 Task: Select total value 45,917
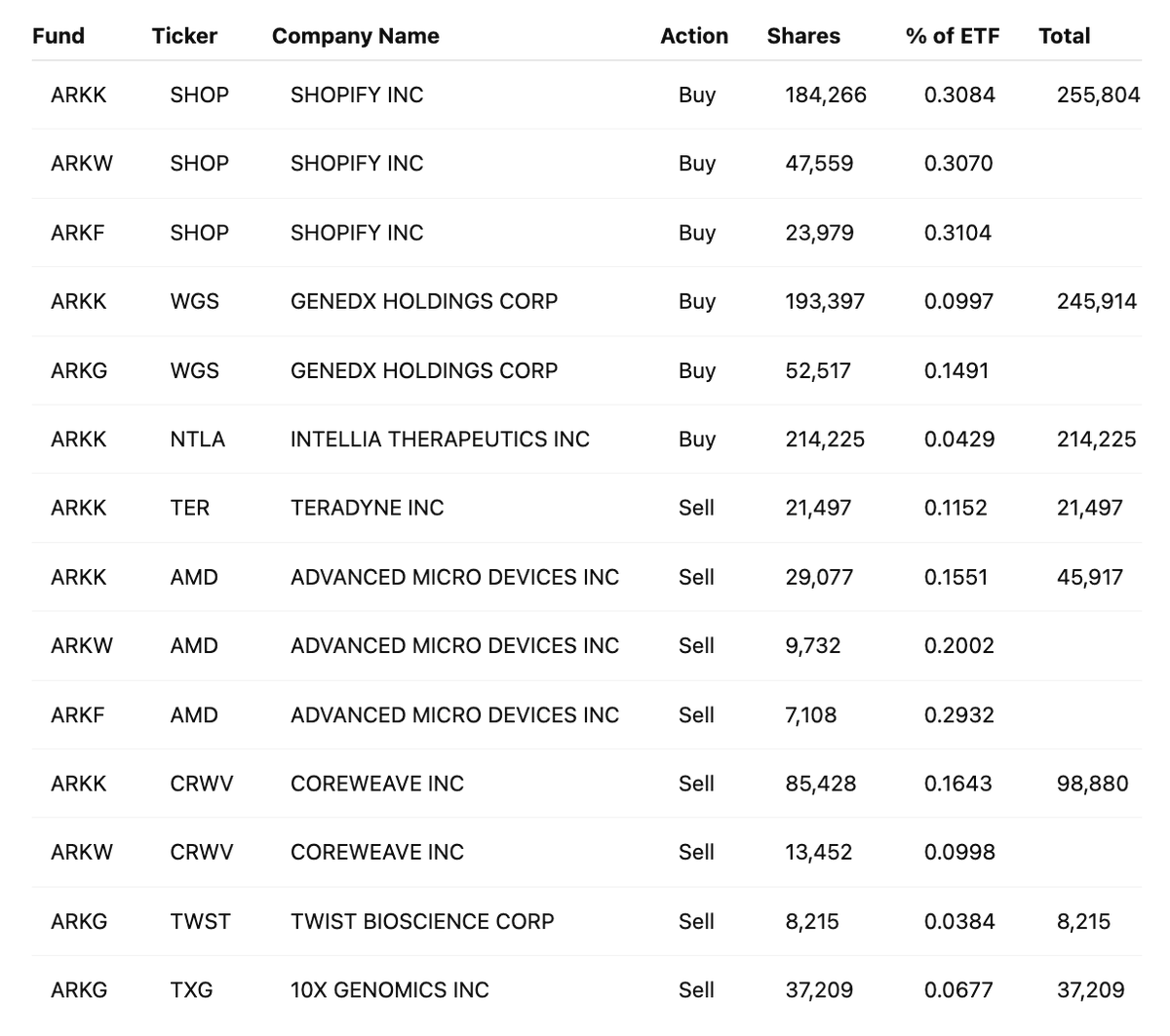pos(1090,577)
